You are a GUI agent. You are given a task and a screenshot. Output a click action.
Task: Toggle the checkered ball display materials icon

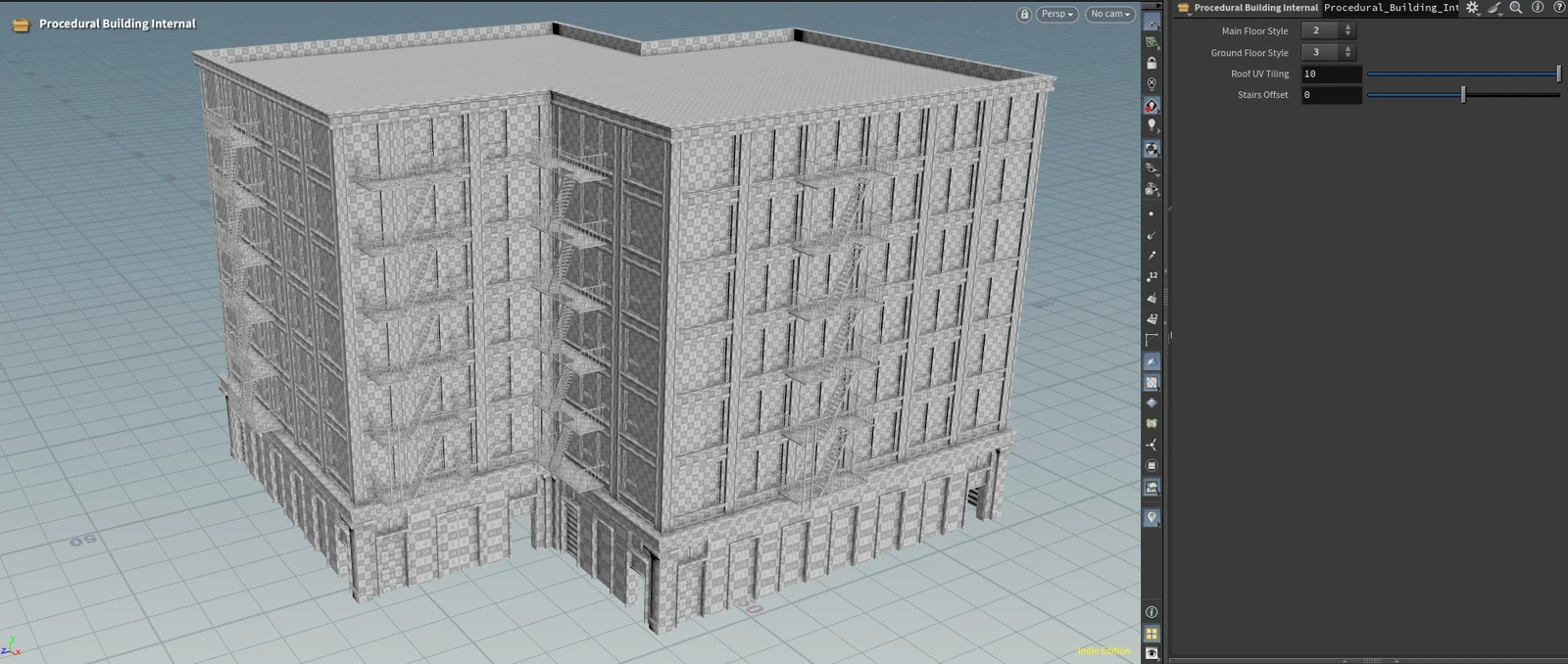[x=1151, y=149]
